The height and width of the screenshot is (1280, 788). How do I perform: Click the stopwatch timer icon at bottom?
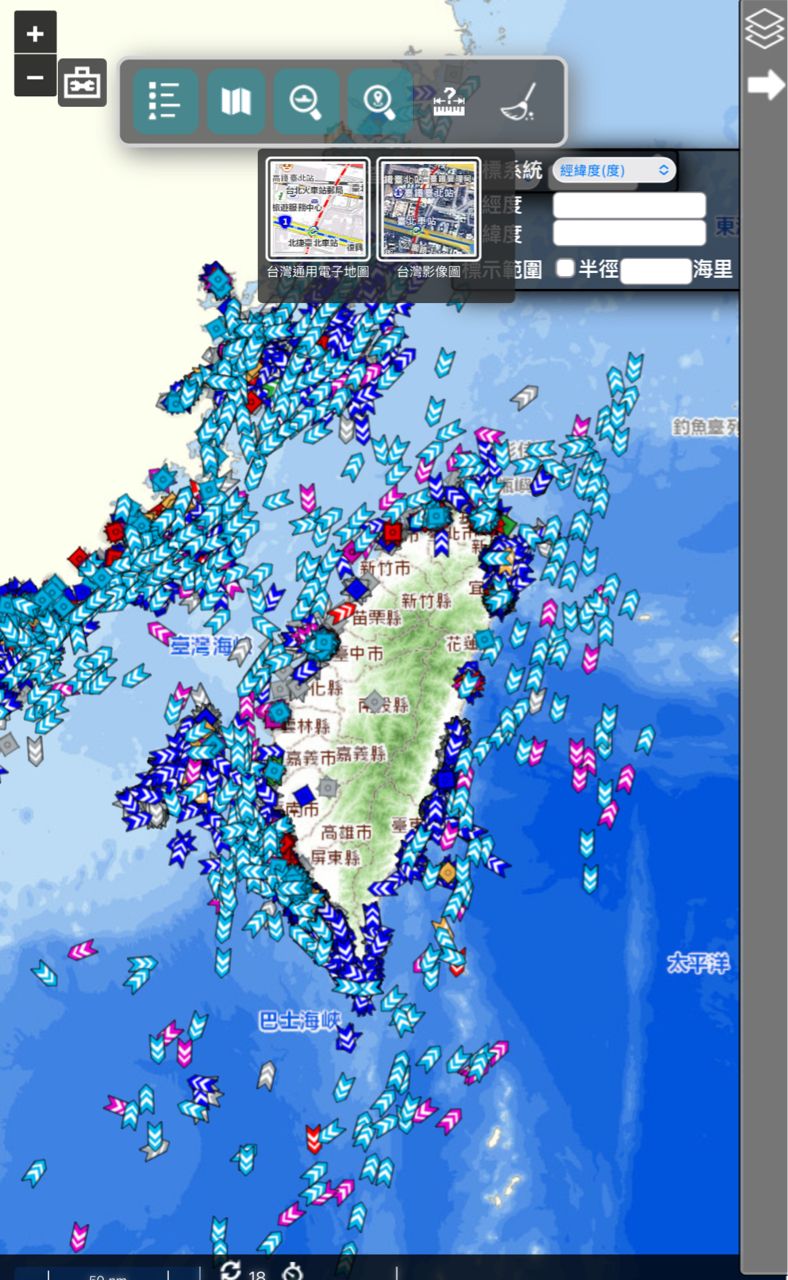tap(292, 1272)
